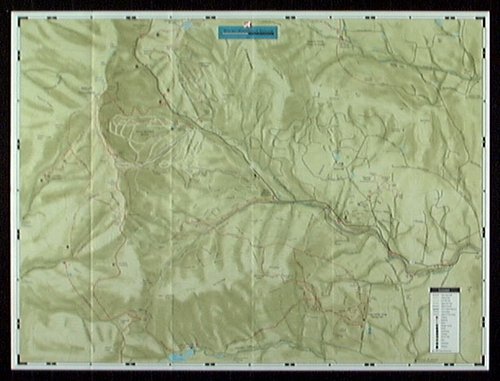Click the black header of the legend
This screenshot has width=500, height=381.
click(445, 290)
